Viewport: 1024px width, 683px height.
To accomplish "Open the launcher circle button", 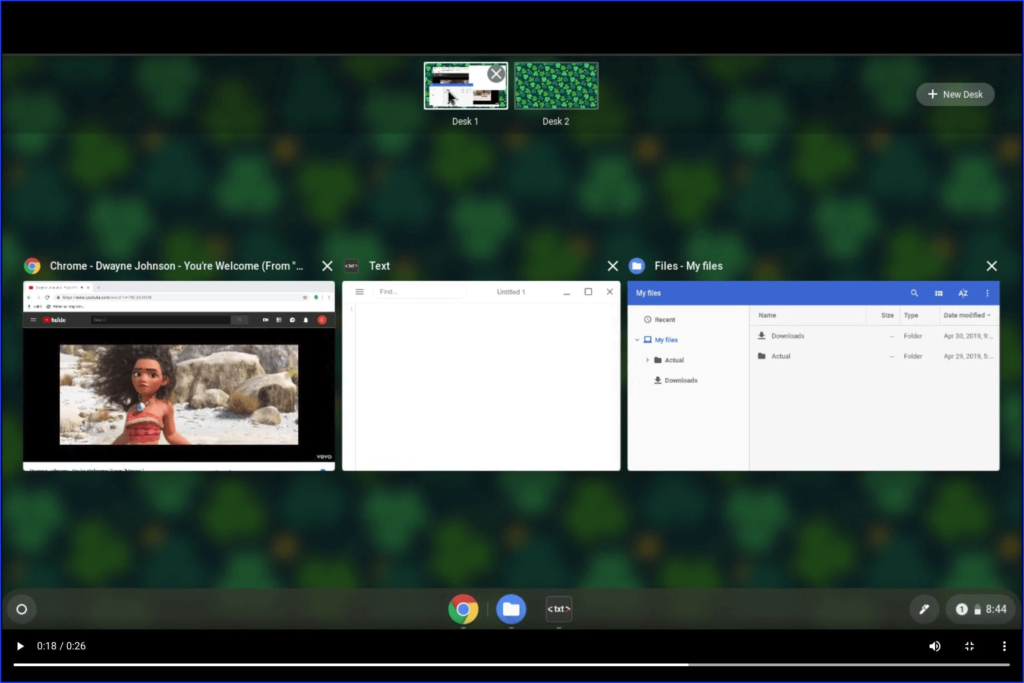I will point(22,609).
